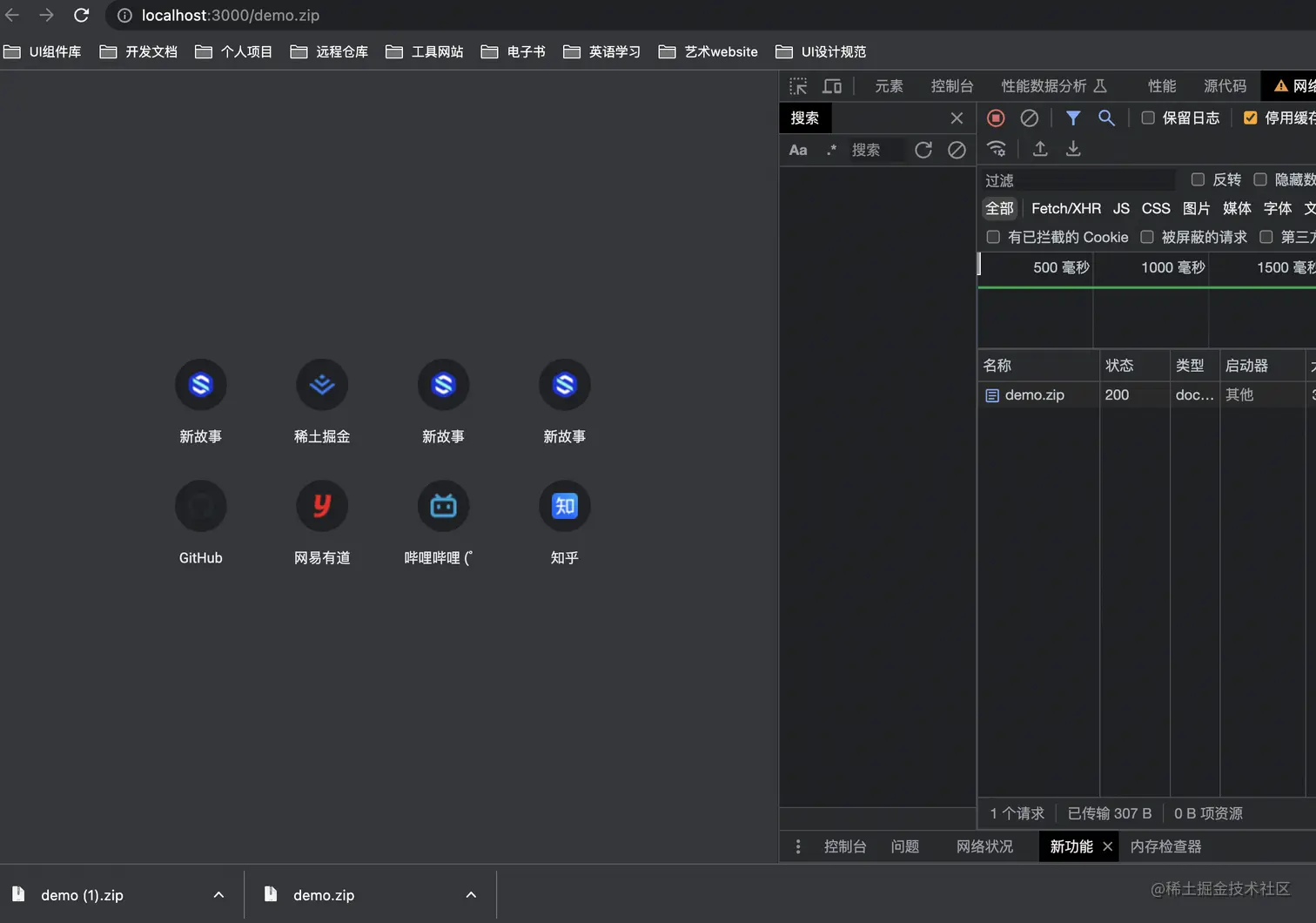Click the inspect element picker icon

[798, 86]
